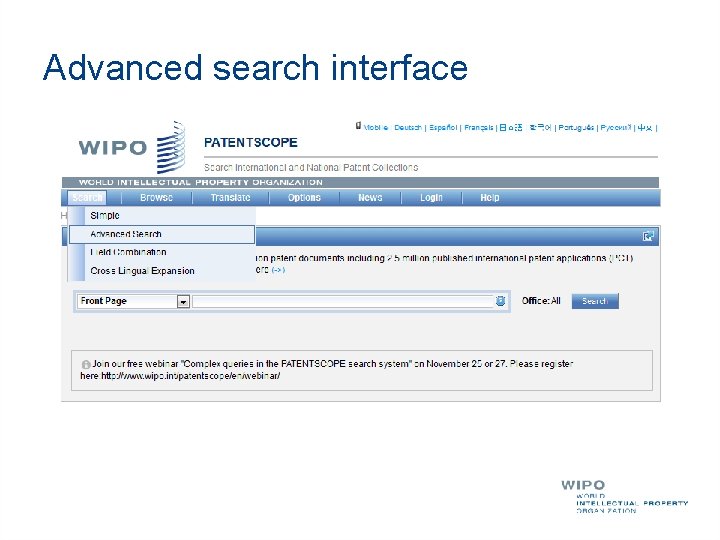Open the Translate menu
Viewport: 720px width, 540px height.
click(x=231, y=197)
